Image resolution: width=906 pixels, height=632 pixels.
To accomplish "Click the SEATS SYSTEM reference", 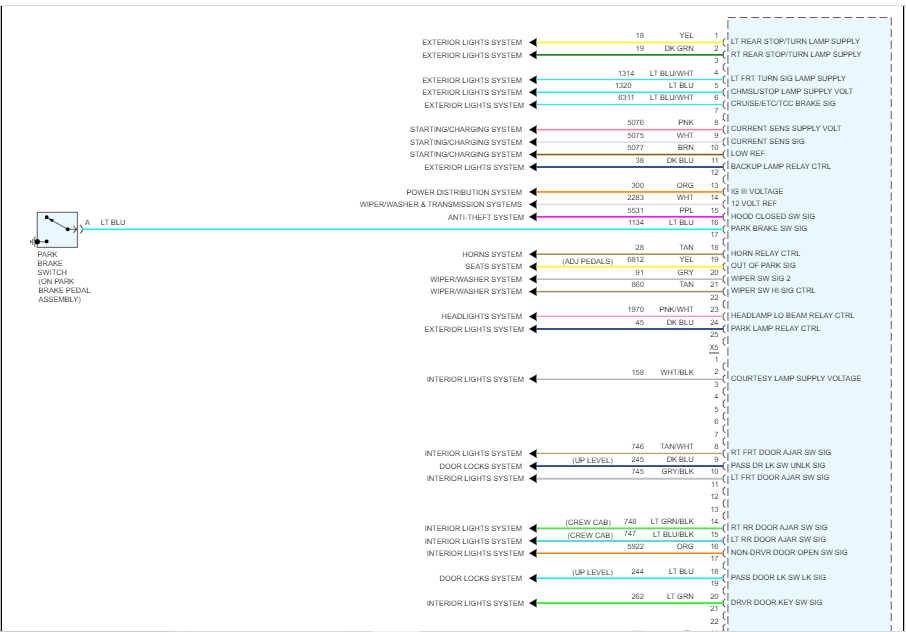I will (x=493, y=267).
